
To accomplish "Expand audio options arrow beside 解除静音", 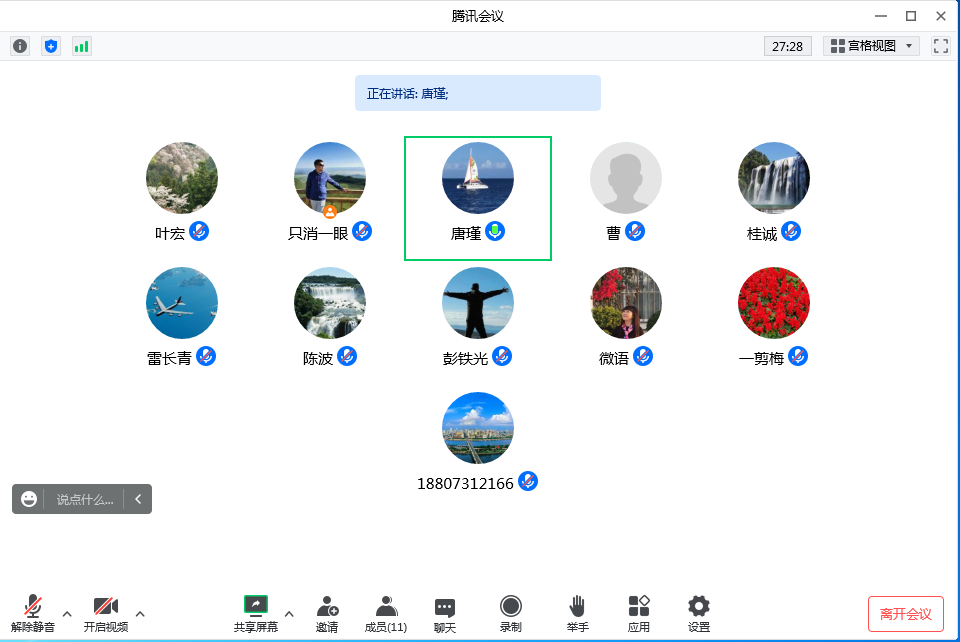I will pyautogui.click(x=67, y=613).
